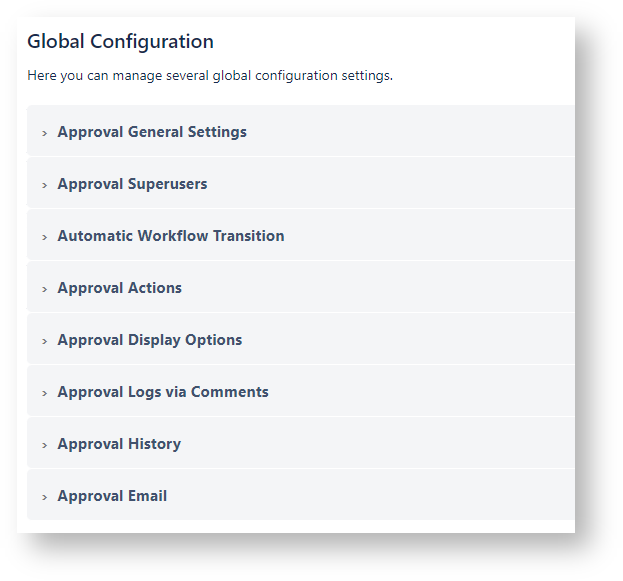Click the chevron next to Approval Actions
Screen dimensions: 623x581
point(45,289)
